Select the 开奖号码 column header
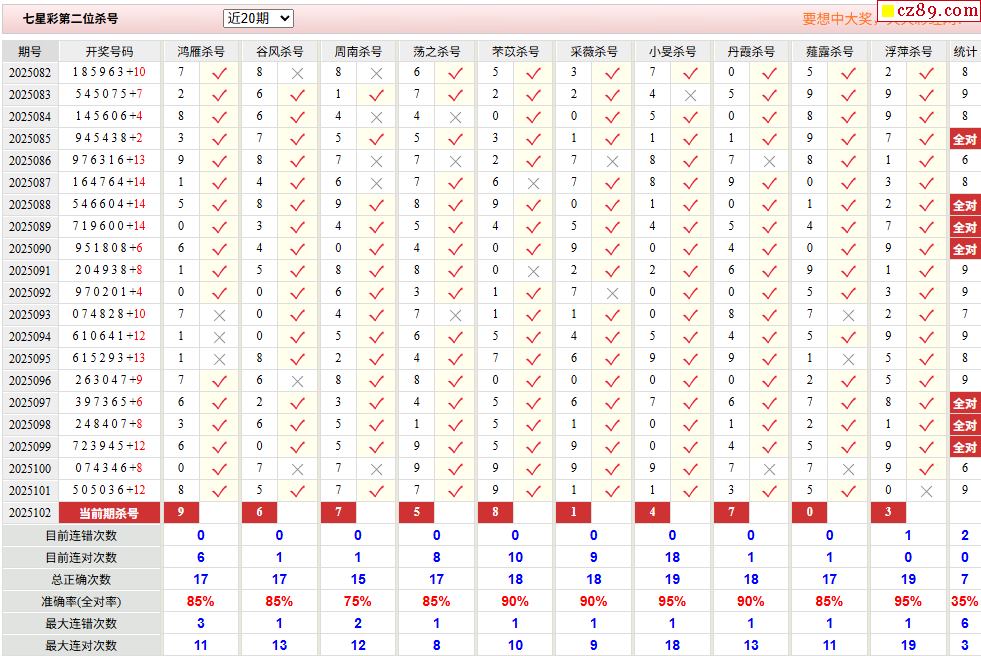Image resolution: width=981 pixels, height=656 pixels. (x=109, y=51)
